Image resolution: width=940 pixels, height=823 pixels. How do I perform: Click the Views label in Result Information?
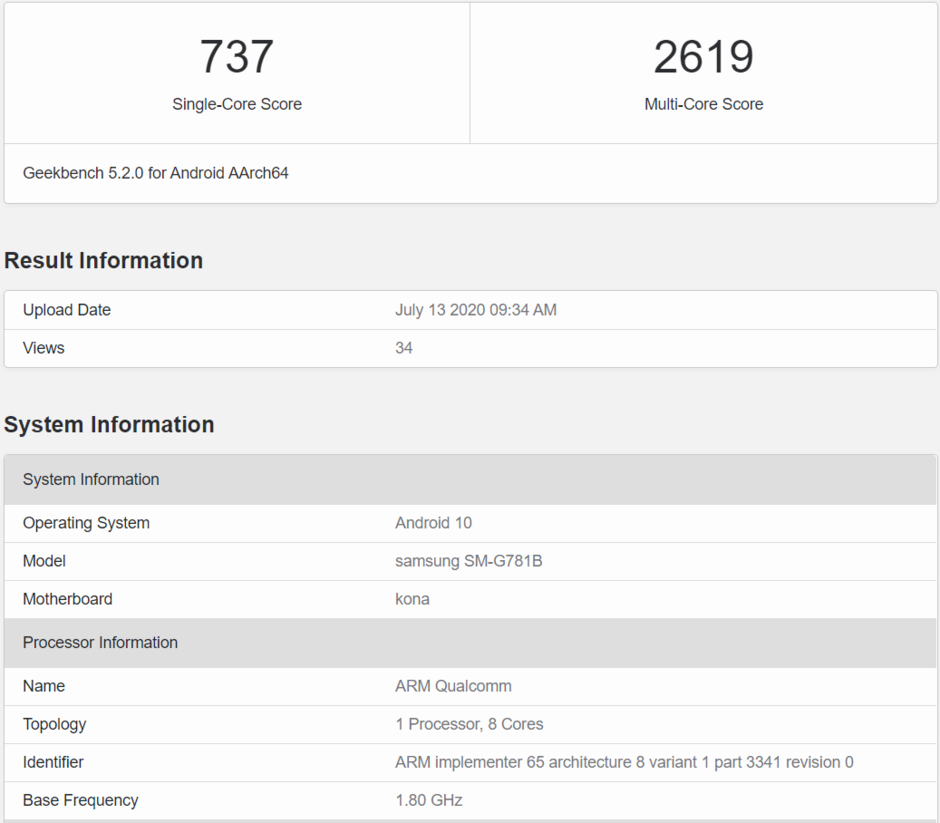(43, 348)
